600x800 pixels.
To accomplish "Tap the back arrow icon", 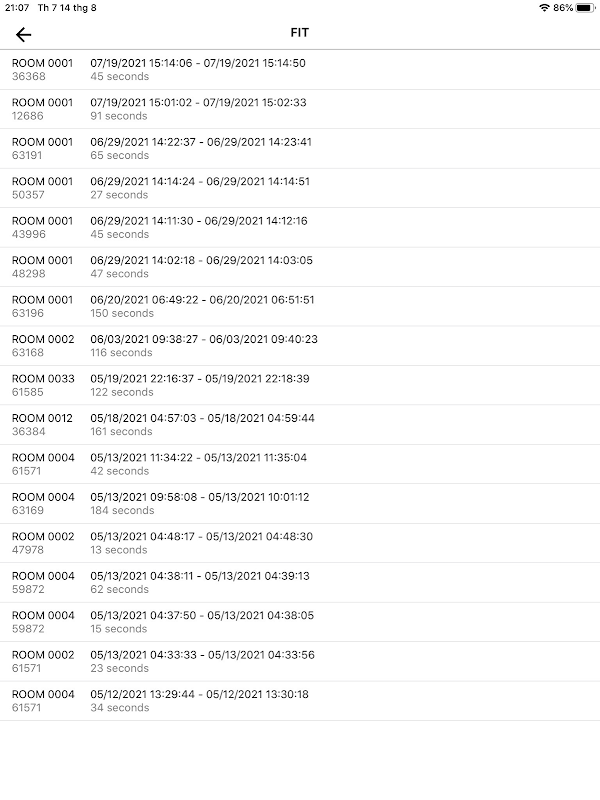I will 23,34.
